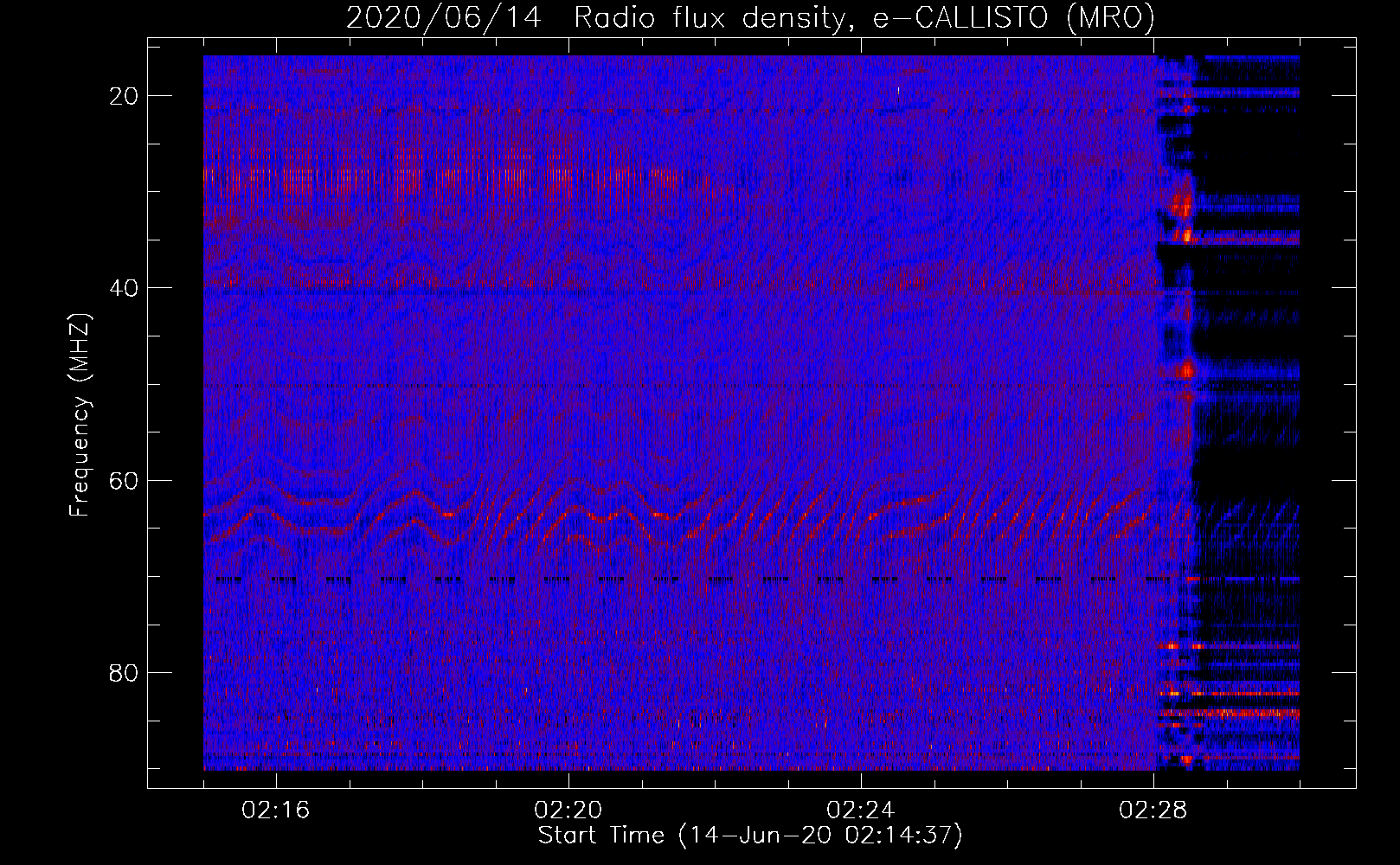Click the '20' frequency tick label
Image resolution: width=1400 pixels, height=865 pixels.
click(x=124, y=96)
